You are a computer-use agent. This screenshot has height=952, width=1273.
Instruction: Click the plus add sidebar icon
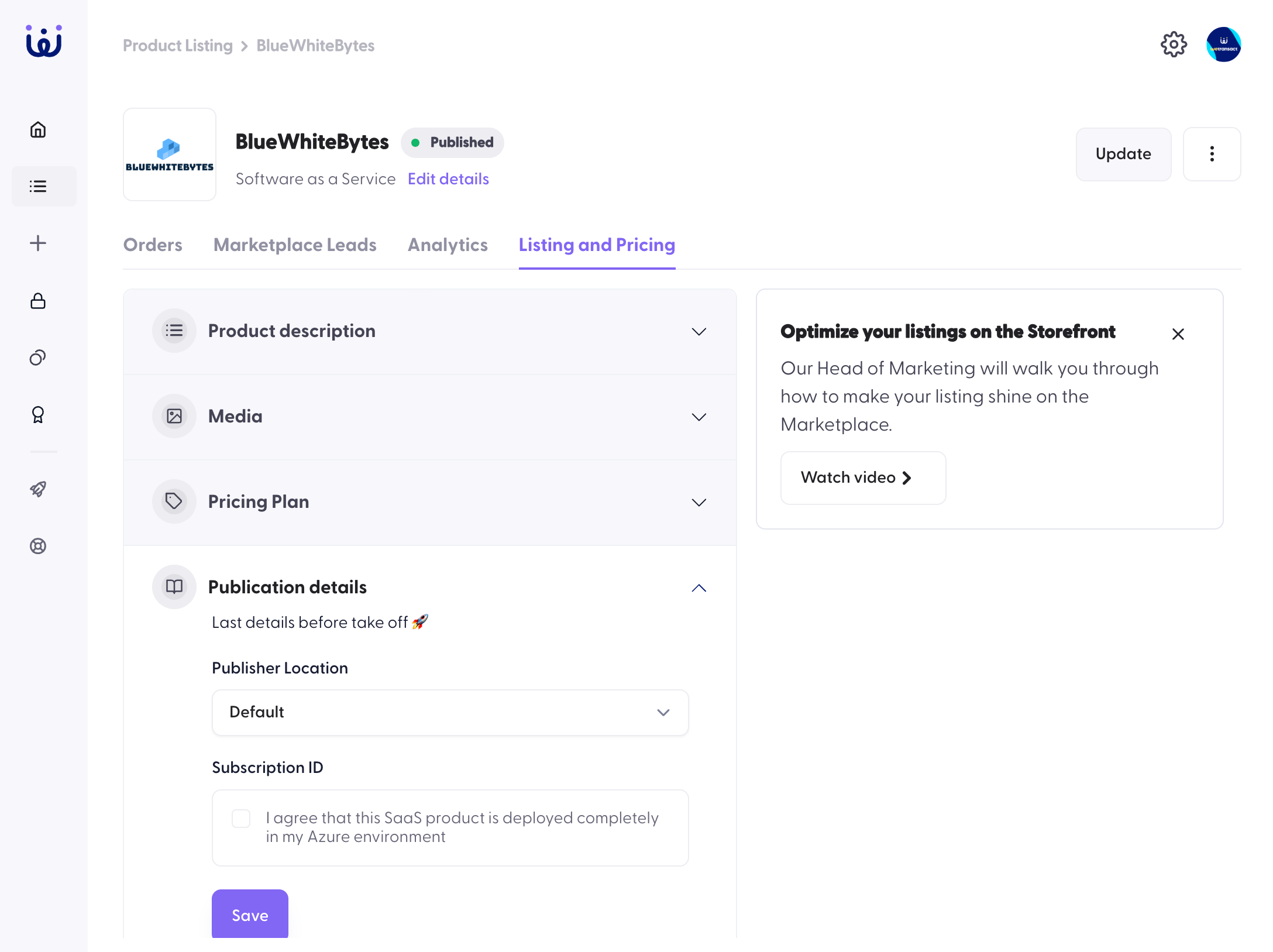38,243
